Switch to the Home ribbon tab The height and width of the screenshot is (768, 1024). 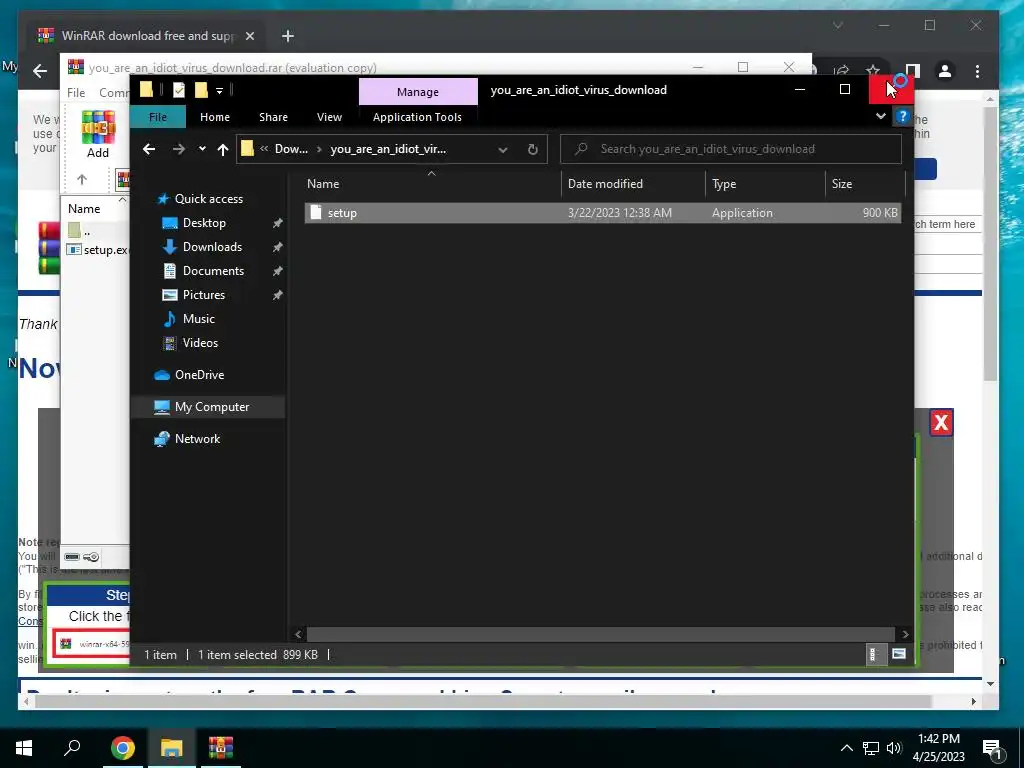coord(215,117)
